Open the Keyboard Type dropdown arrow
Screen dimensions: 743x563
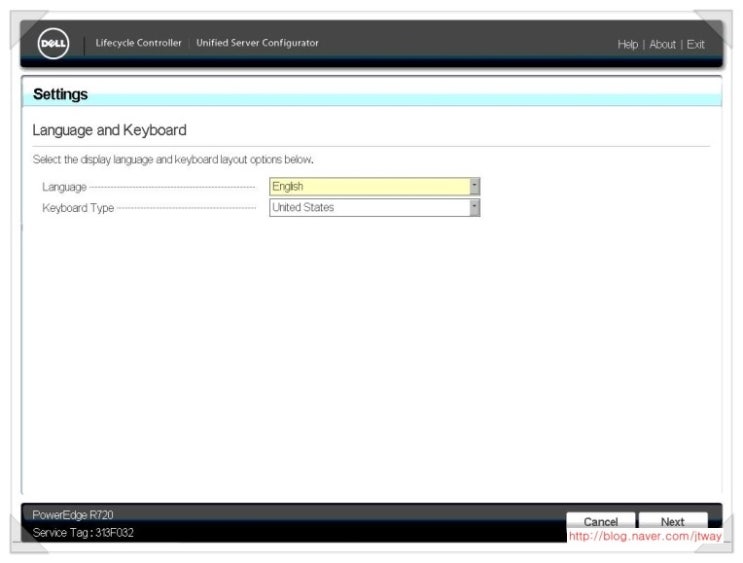tap(474, 208)
